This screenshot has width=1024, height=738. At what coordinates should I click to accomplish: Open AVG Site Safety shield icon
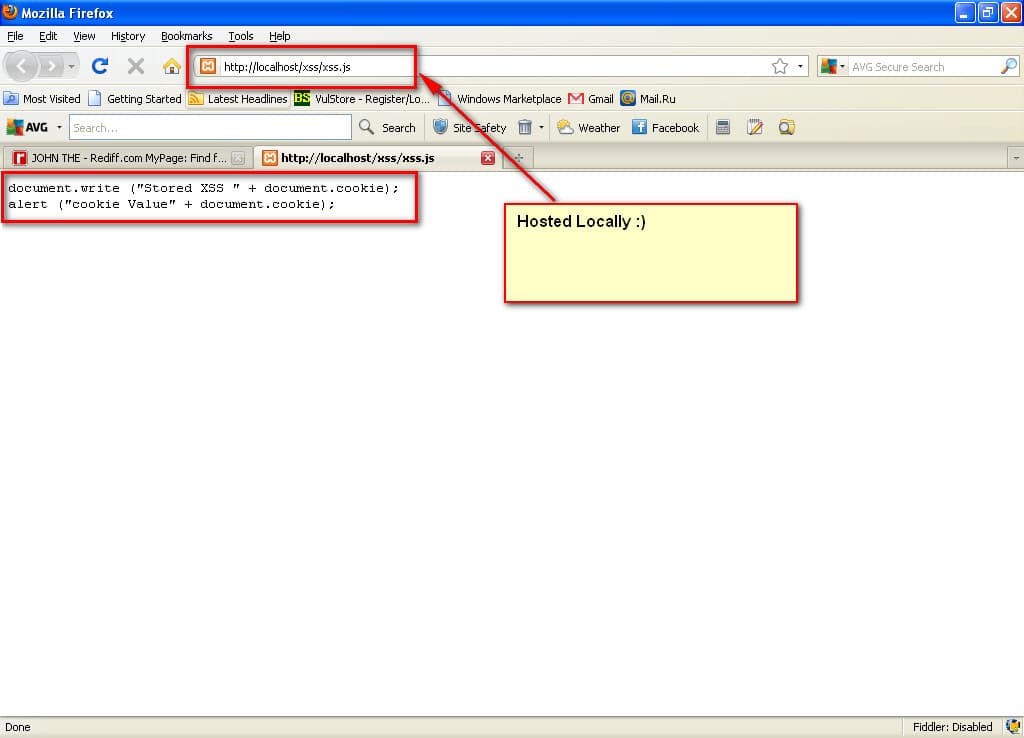click(x=440, y=127)
